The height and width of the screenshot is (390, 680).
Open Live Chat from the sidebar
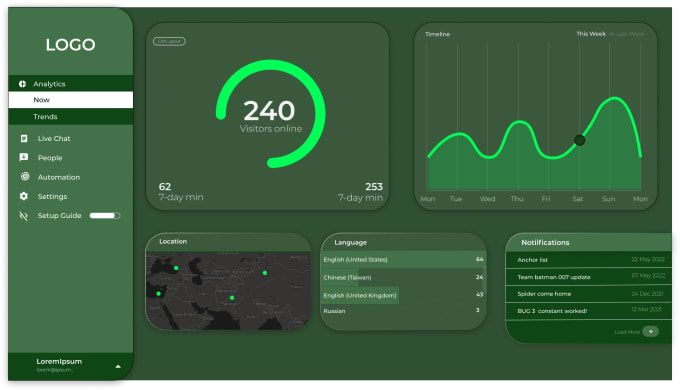click(x=54, y=138)
